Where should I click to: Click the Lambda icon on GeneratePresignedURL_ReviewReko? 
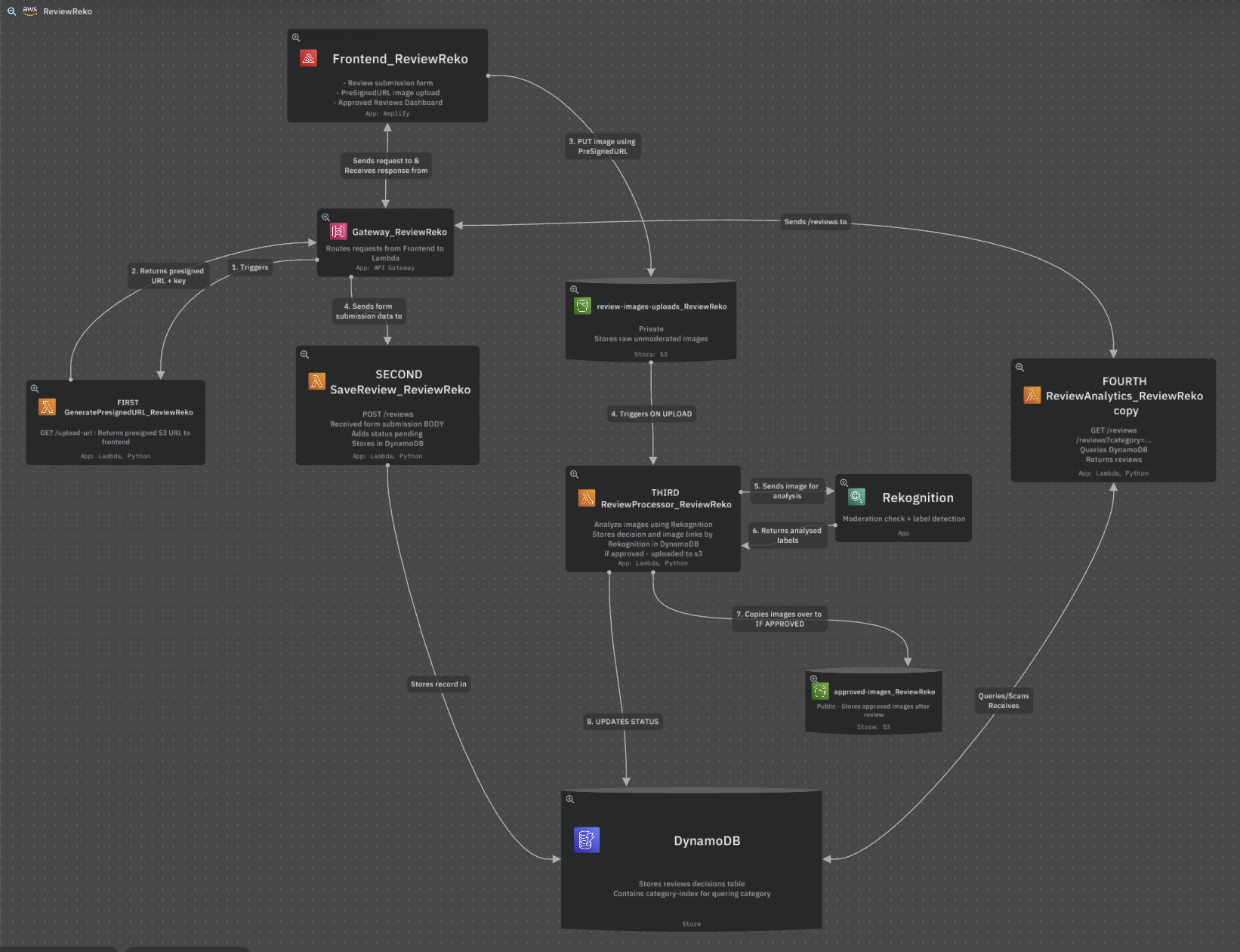tap(48, 407)
